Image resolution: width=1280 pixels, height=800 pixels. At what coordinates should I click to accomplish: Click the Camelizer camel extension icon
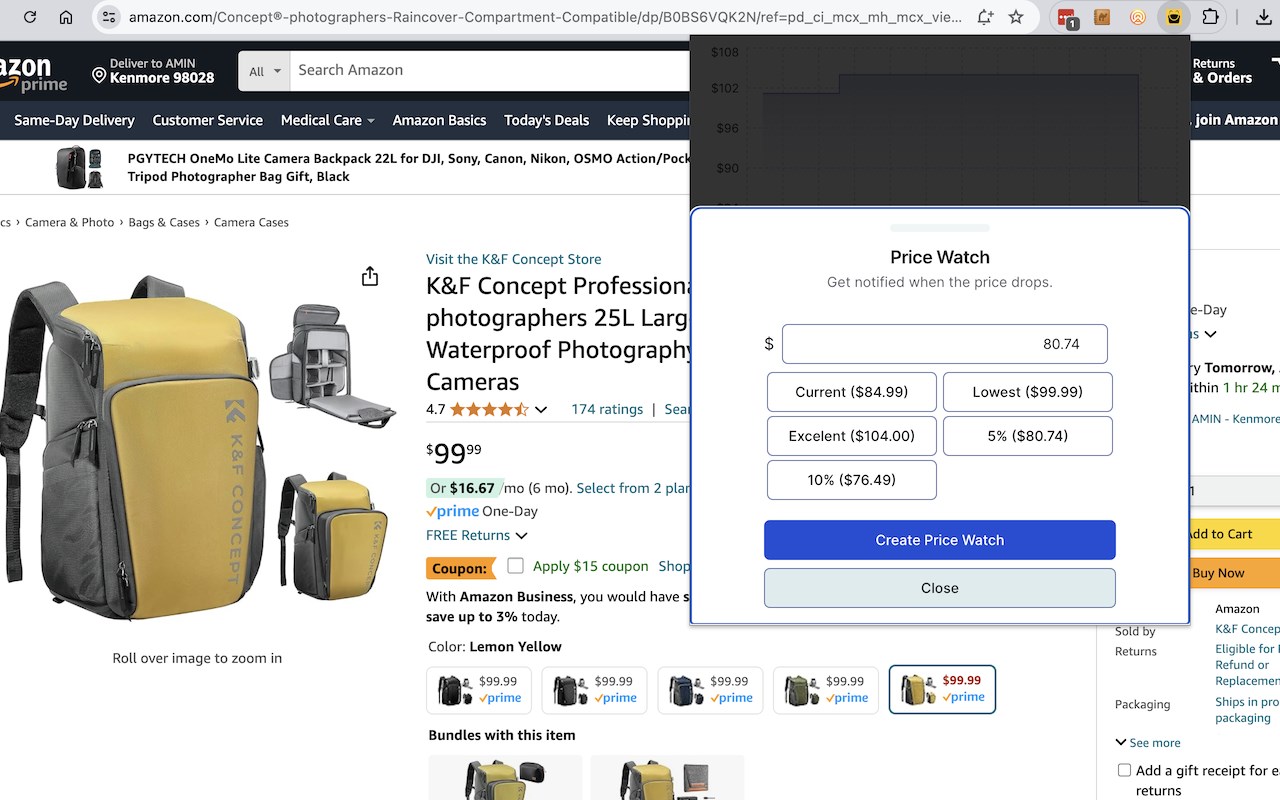(1102, 17)
